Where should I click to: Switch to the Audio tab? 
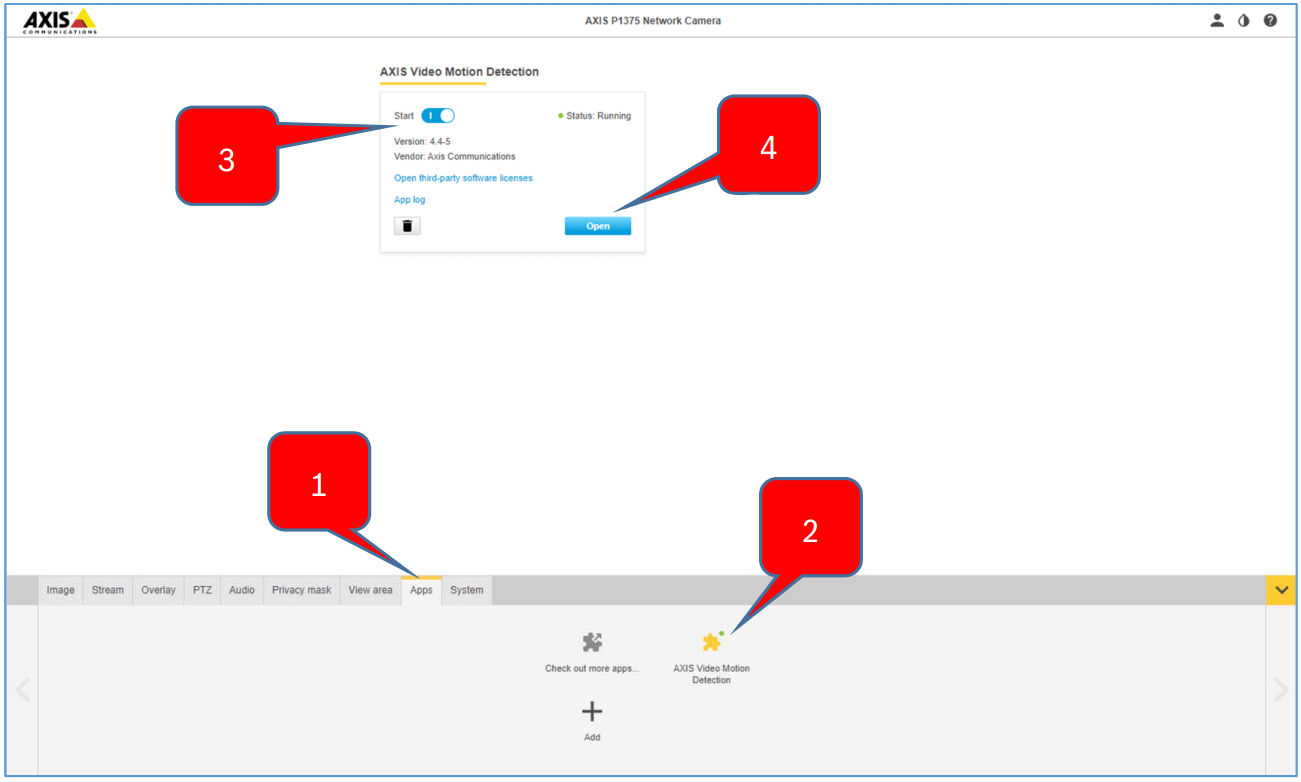242,590
